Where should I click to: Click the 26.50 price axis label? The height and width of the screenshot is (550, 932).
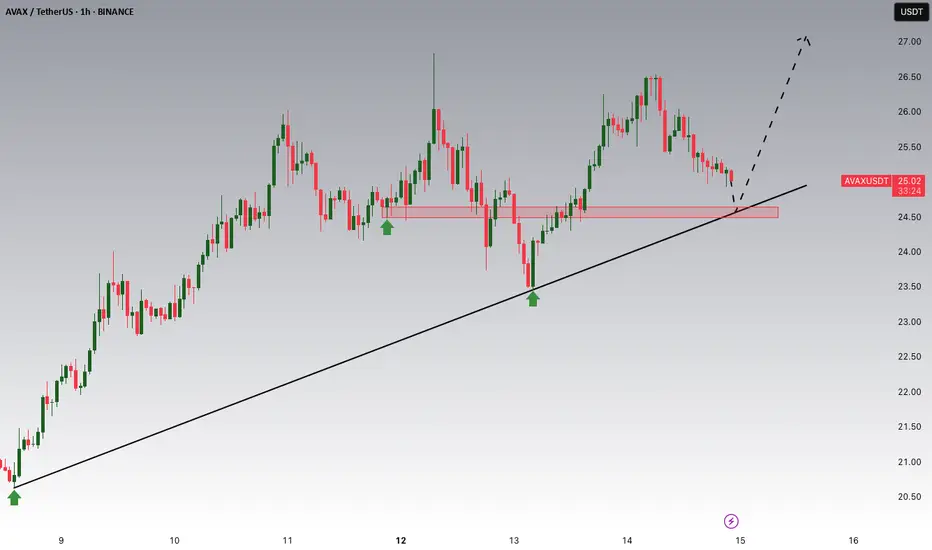[909, 77]
